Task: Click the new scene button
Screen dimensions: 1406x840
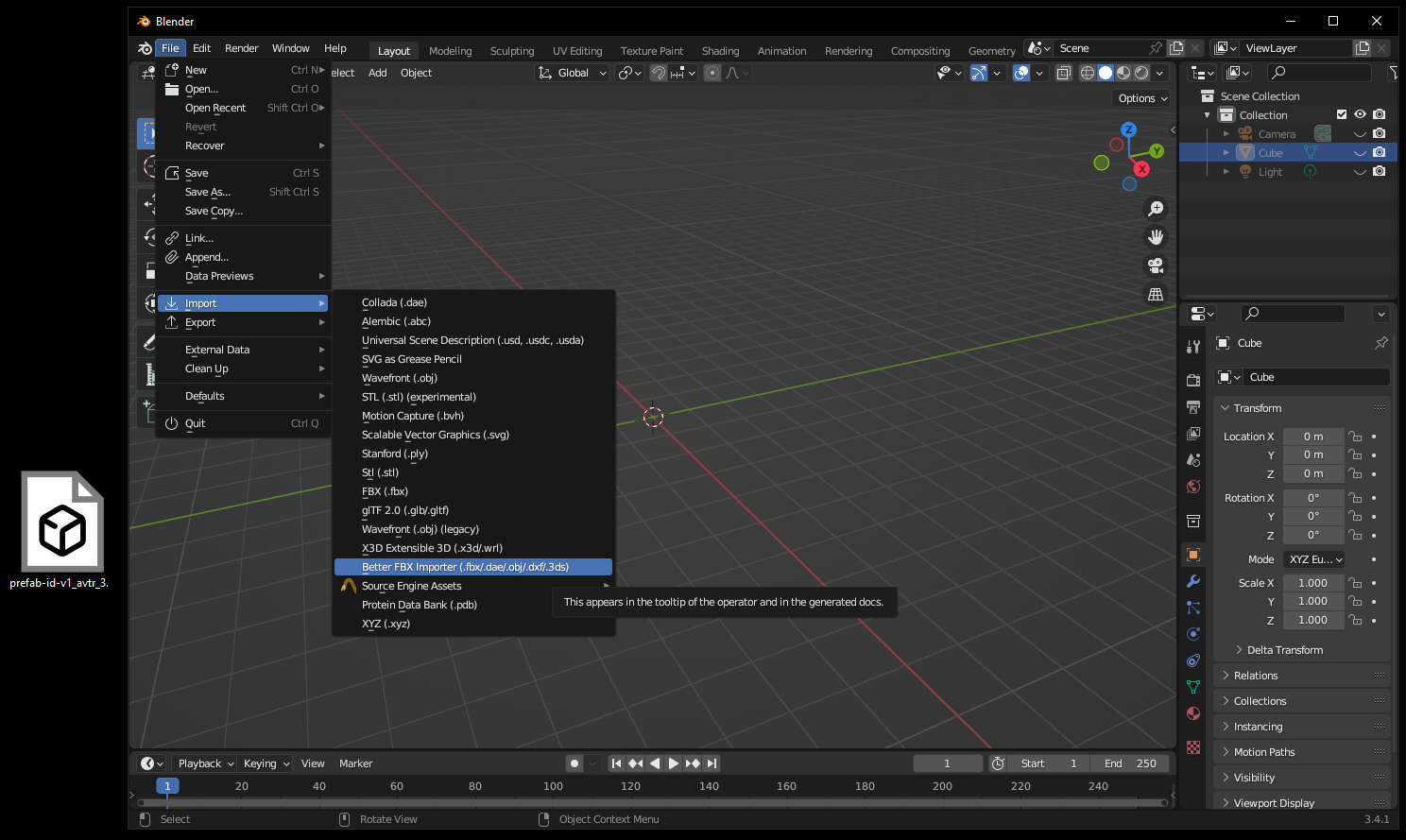Action: tap(1176, 48)
